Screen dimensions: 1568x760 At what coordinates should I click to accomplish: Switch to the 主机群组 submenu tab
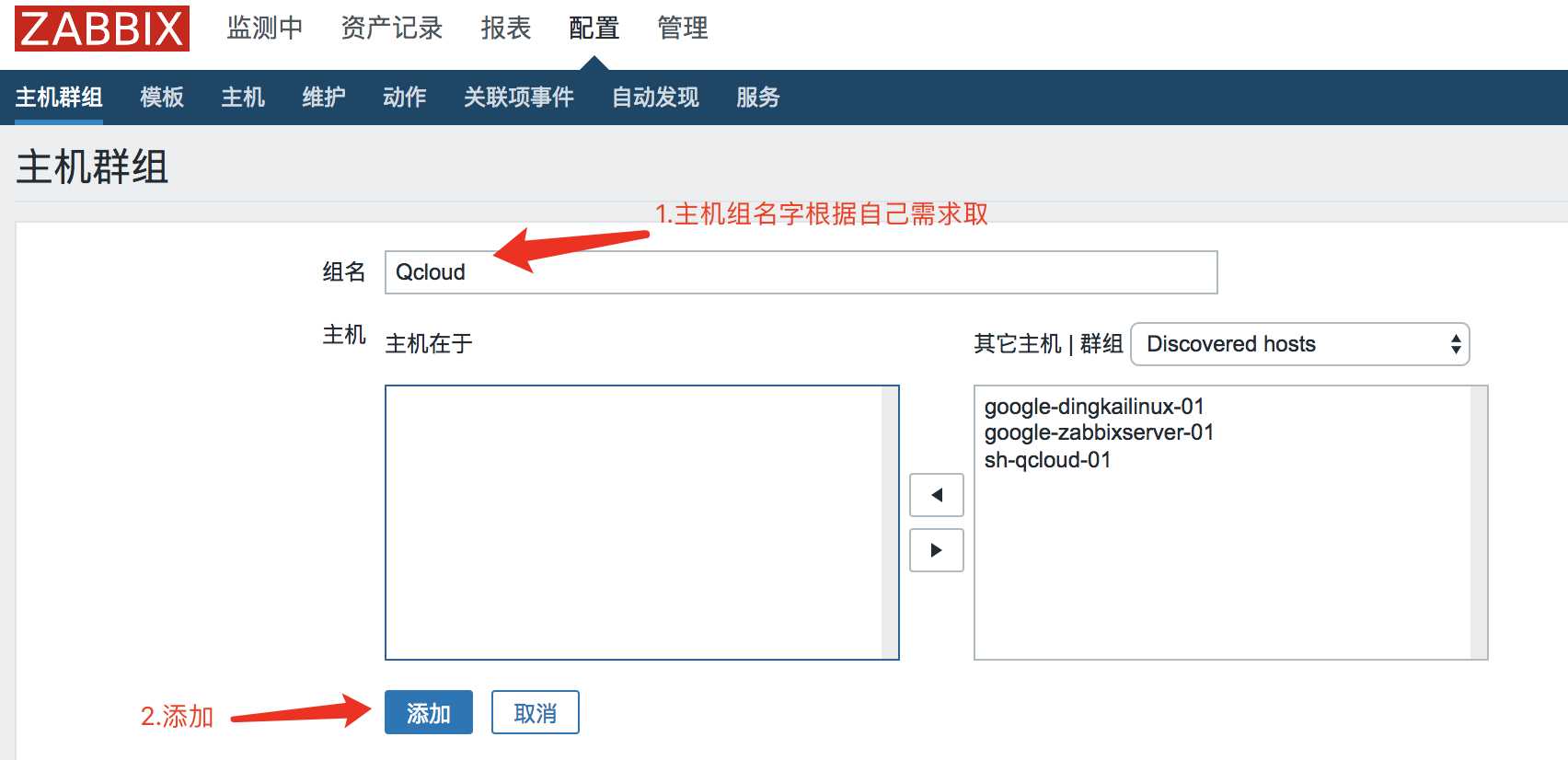[x=59, y=97]
